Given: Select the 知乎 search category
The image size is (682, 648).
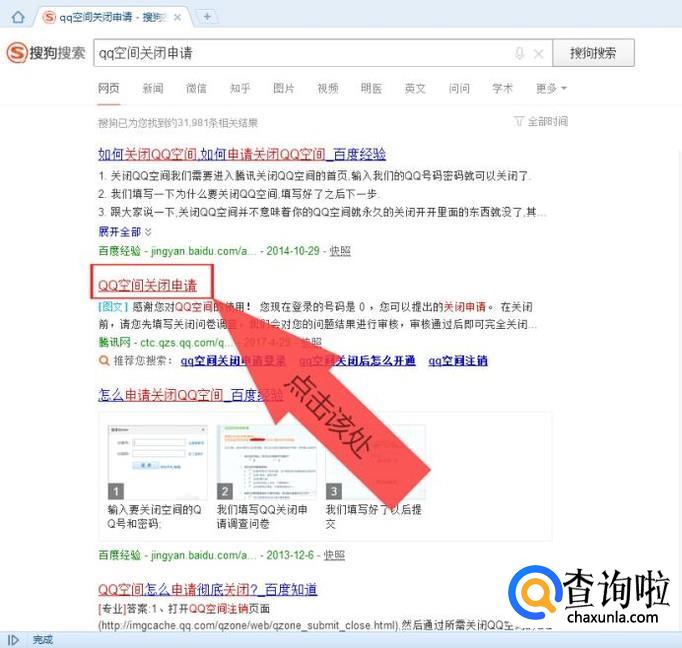Looking at the screenshot, I should click(240, 88).
